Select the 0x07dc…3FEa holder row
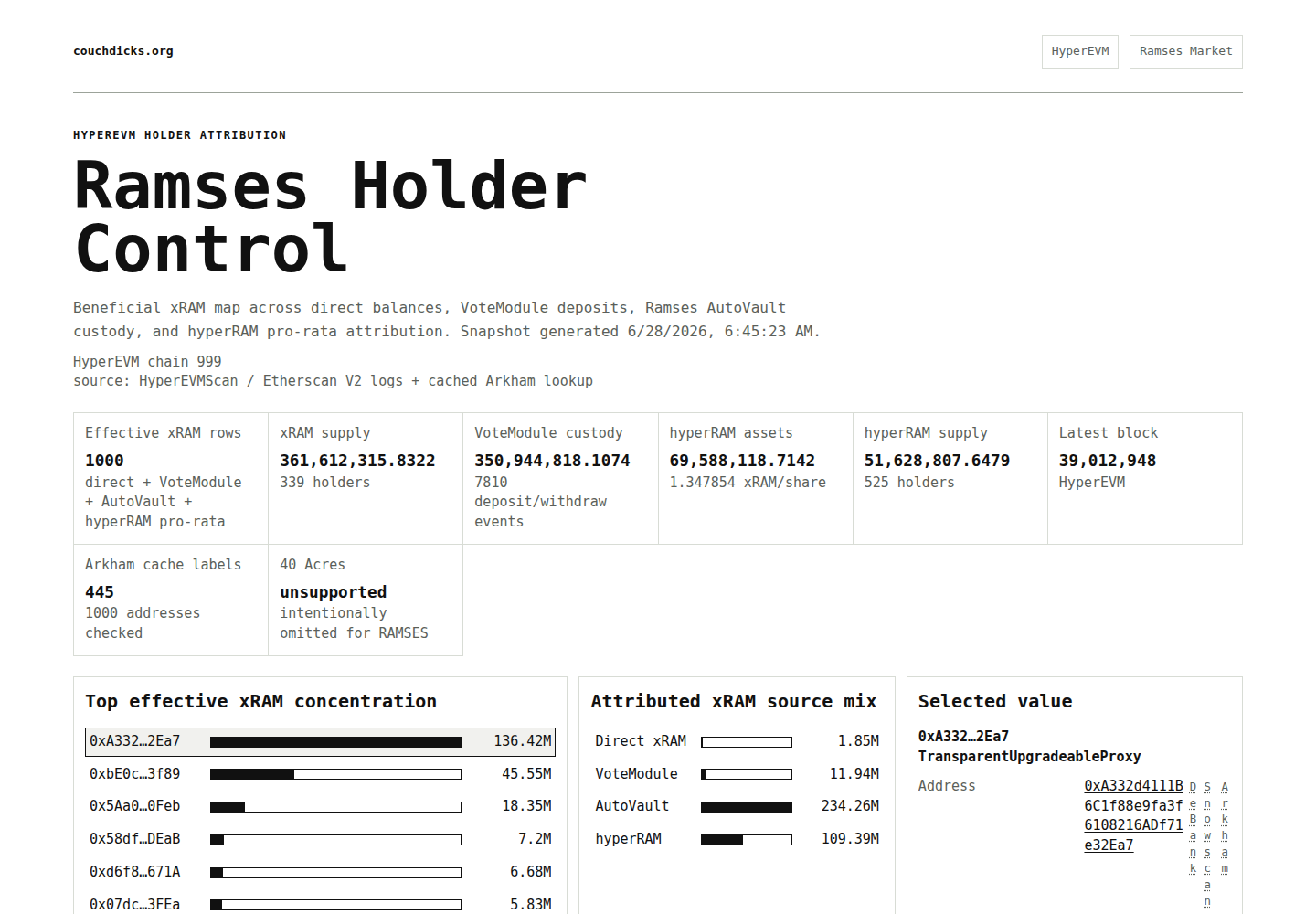 click(320, 904)
